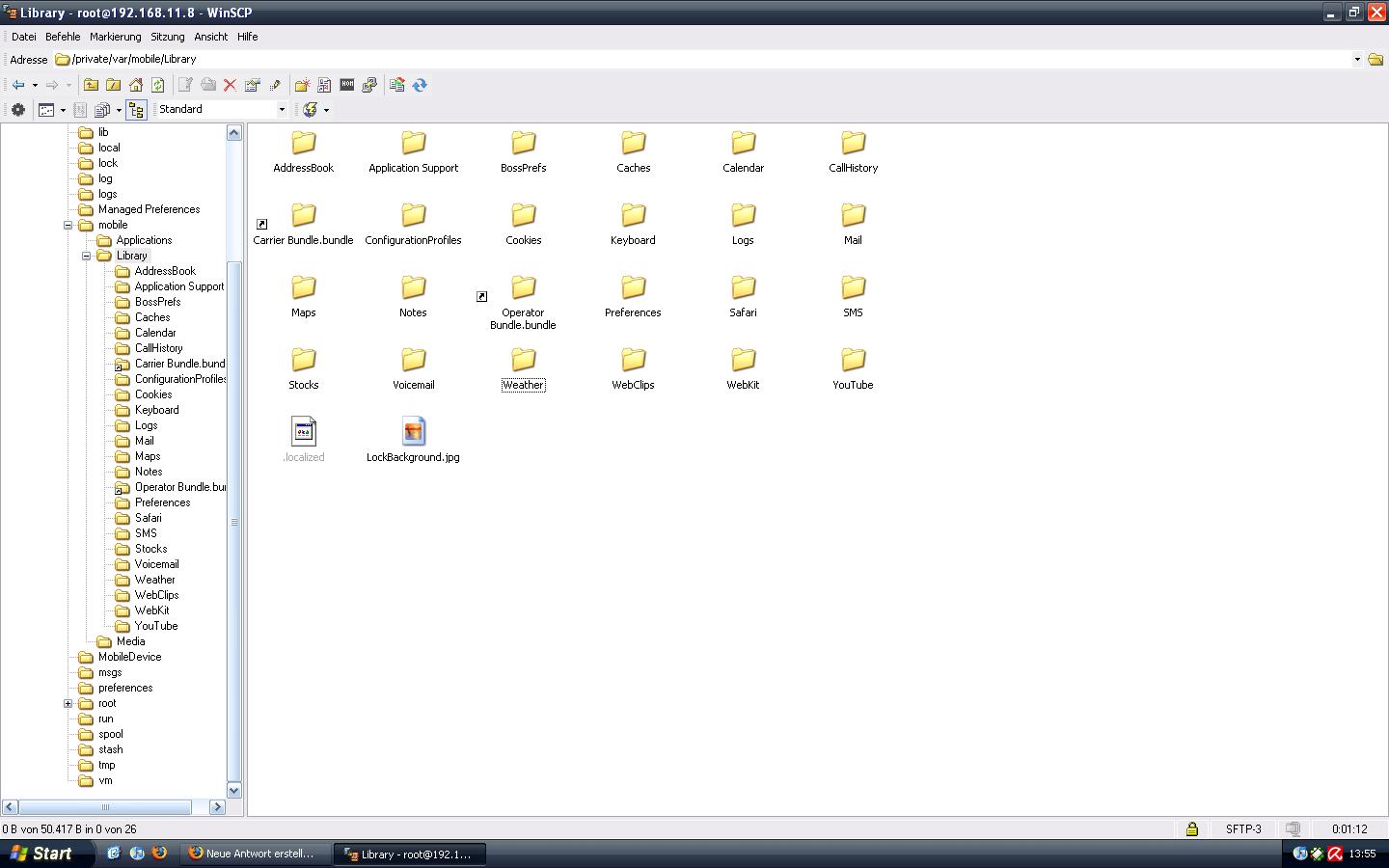Select the .localized file
The image size is (1389, 868).
tap(303, 442)
